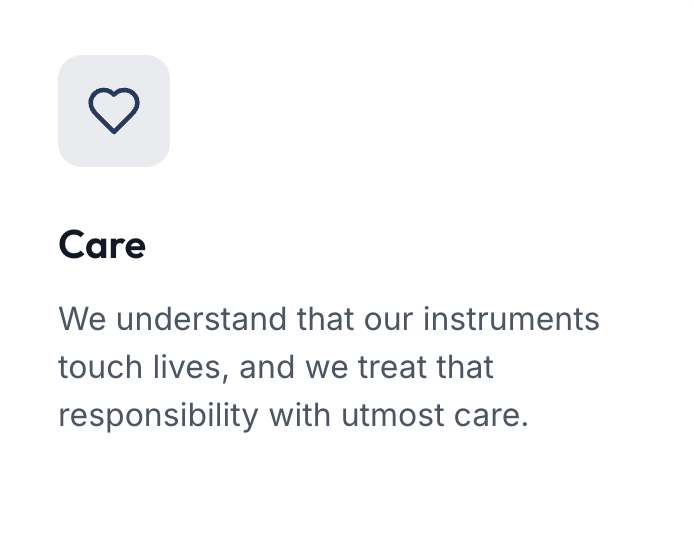The width and height of the screenshot is (694, 536).
Task: Click 'utmost' in the final sentence
Action: (393, 416)
